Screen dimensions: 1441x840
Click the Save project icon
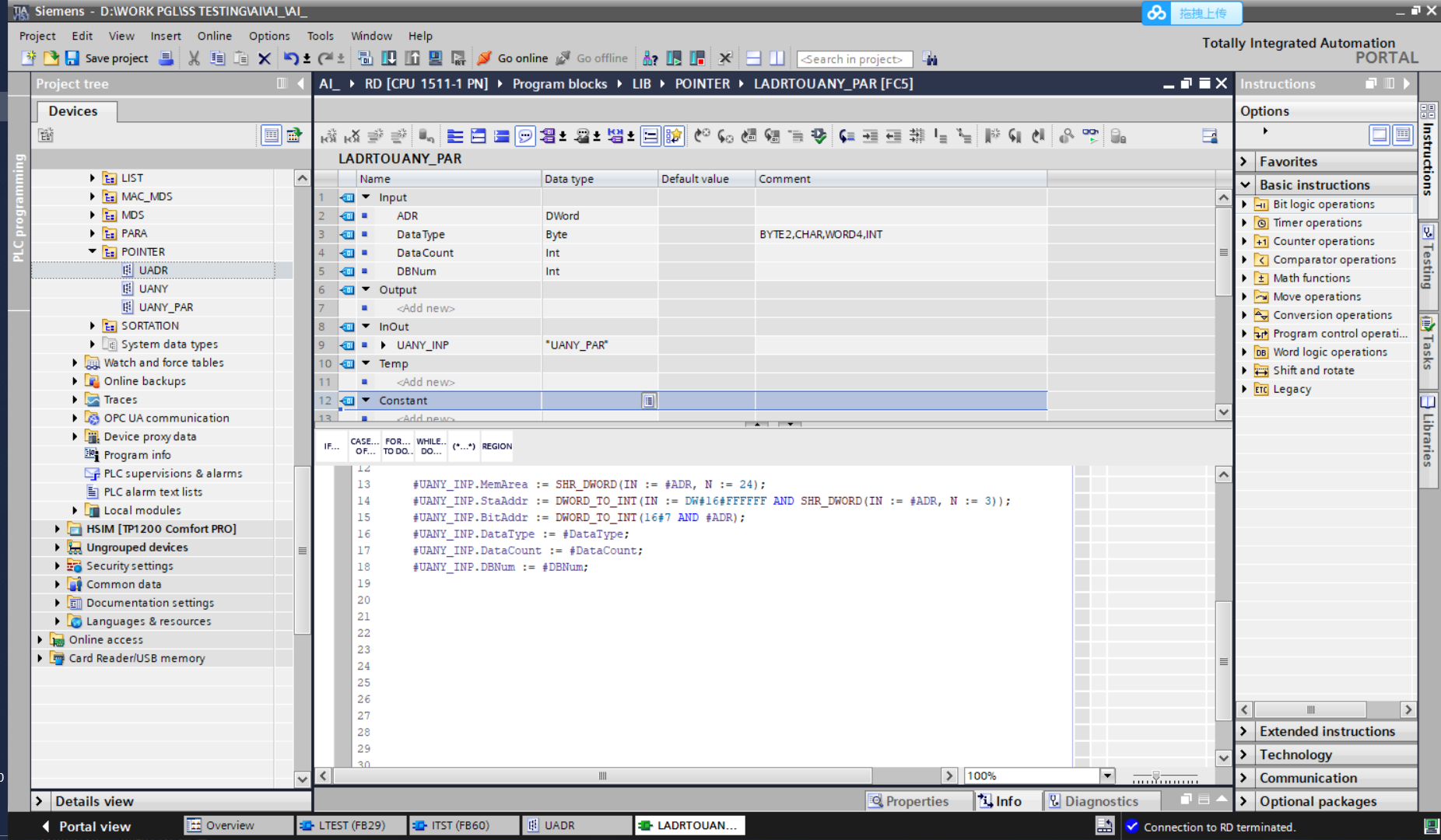(72, 58)
